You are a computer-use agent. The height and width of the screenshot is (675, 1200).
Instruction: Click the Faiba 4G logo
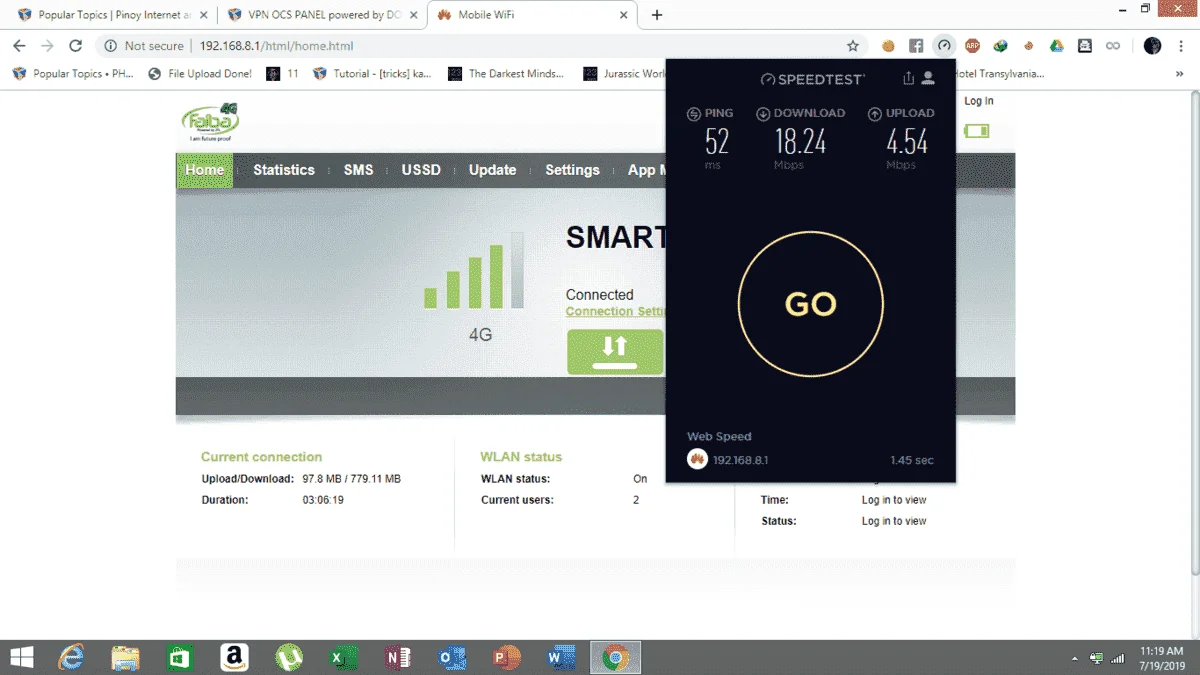pos(210,122)
